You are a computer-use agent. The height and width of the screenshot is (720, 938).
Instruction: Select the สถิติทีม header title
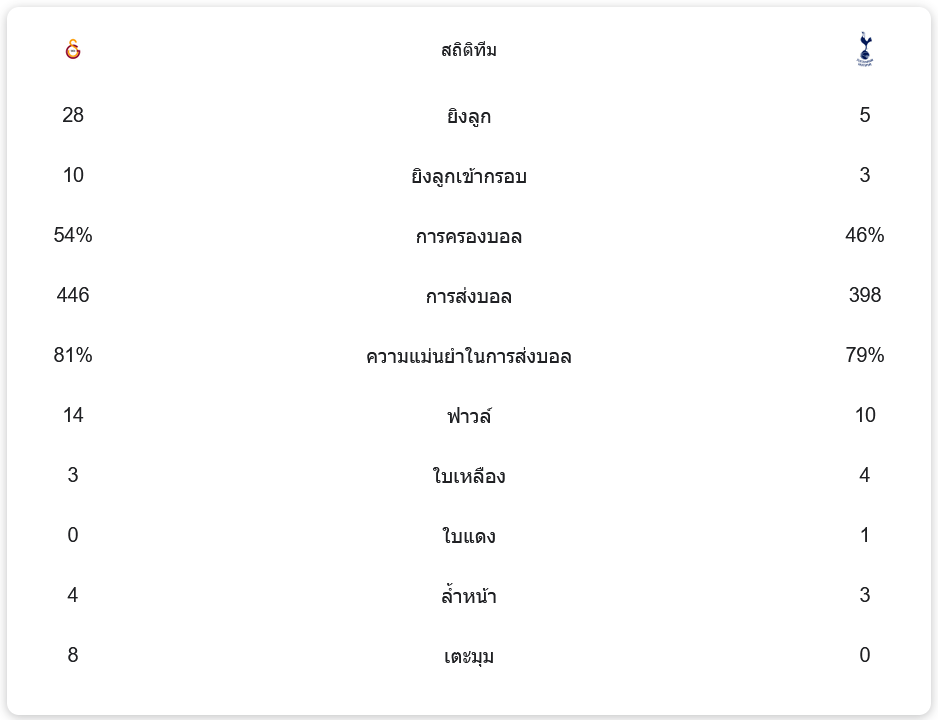pyautogui.click(x=469, y=50)
